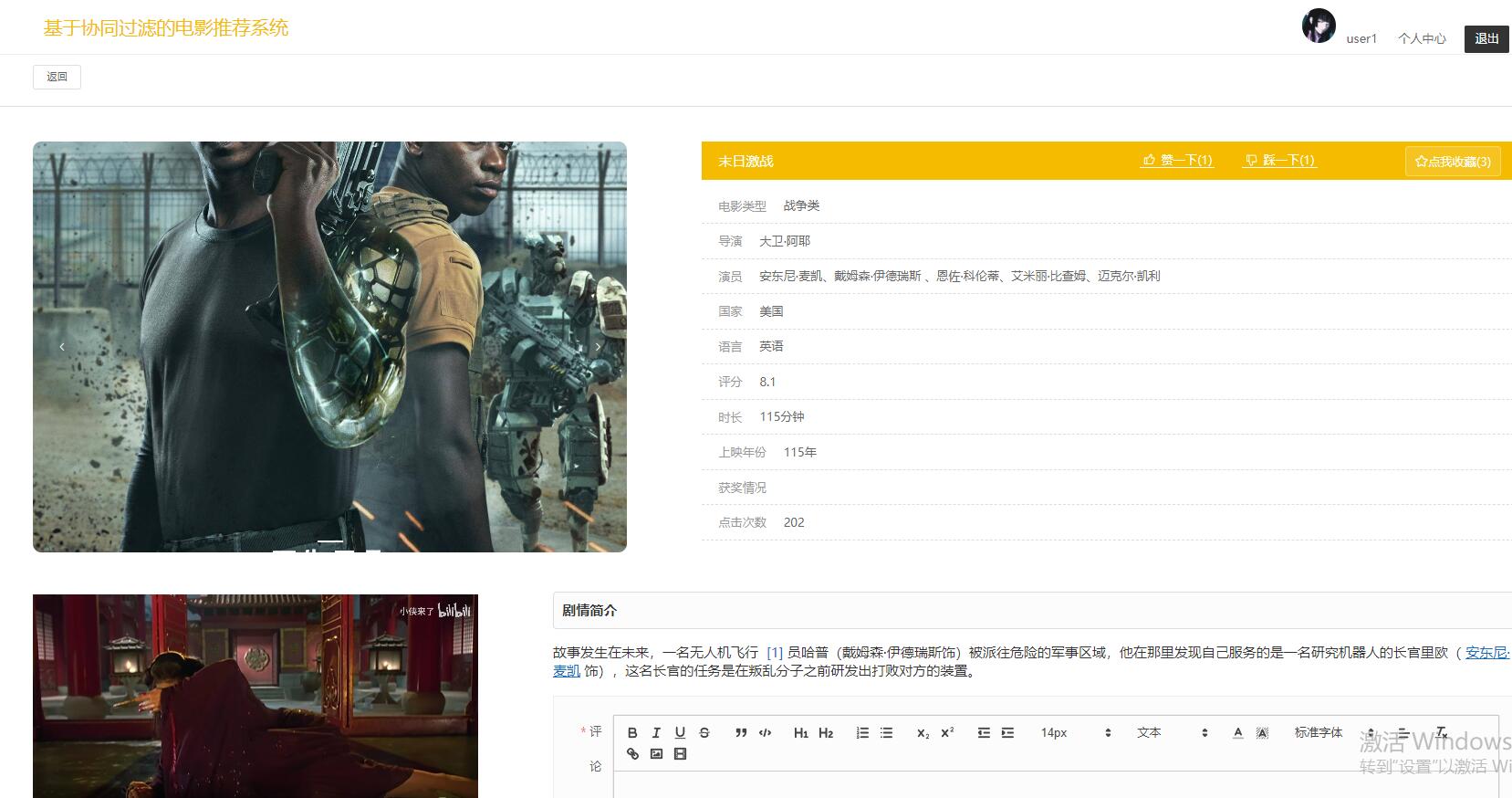Click 点我收藏 to favorite the movie
The height and width of the screenshot is (798, 1512).
tap(1453, 162)
